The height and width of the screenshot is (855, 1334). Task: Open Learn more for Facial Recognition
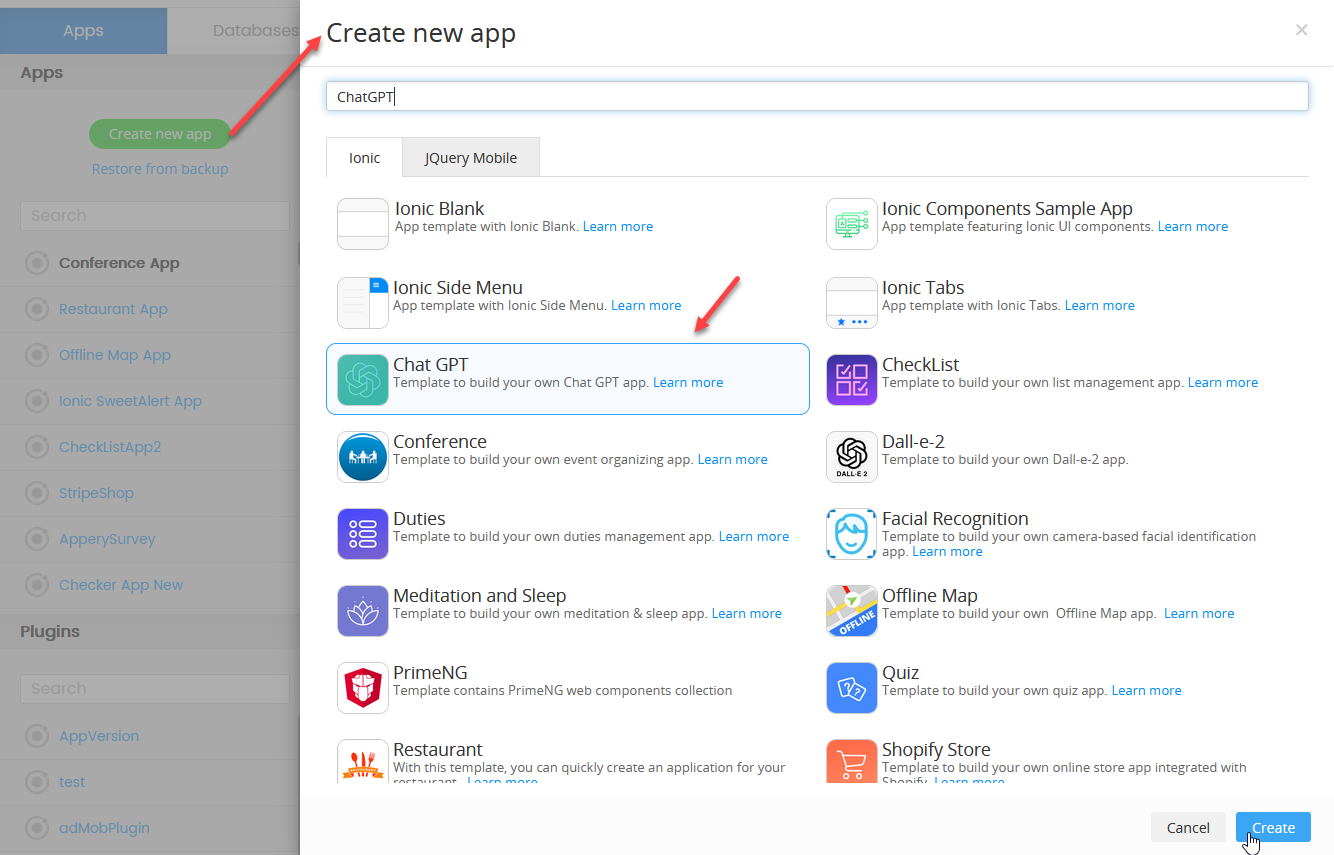[x=947, y=551]
